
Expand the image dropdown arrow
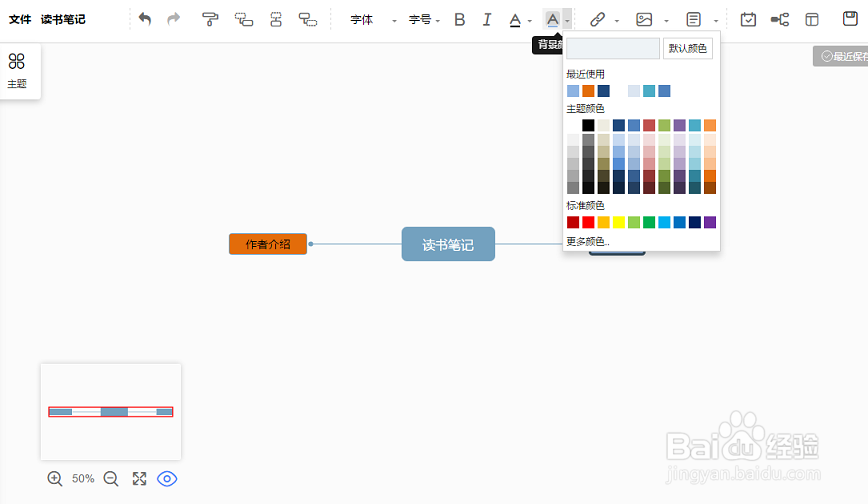point(666,21)
